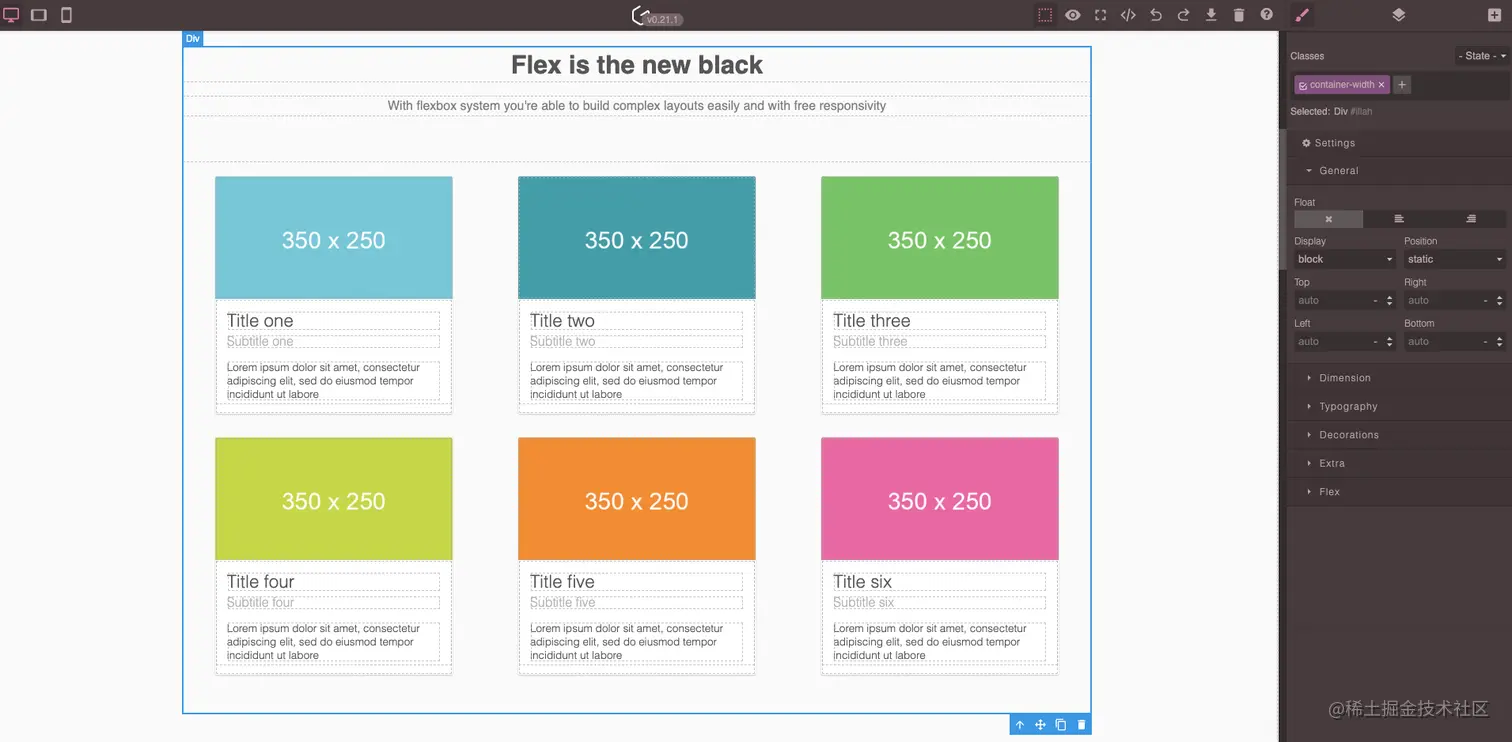Click the Top field stepper arrows
Image resolution: width=1512 pixels, height=742 pixels.
1390,301
